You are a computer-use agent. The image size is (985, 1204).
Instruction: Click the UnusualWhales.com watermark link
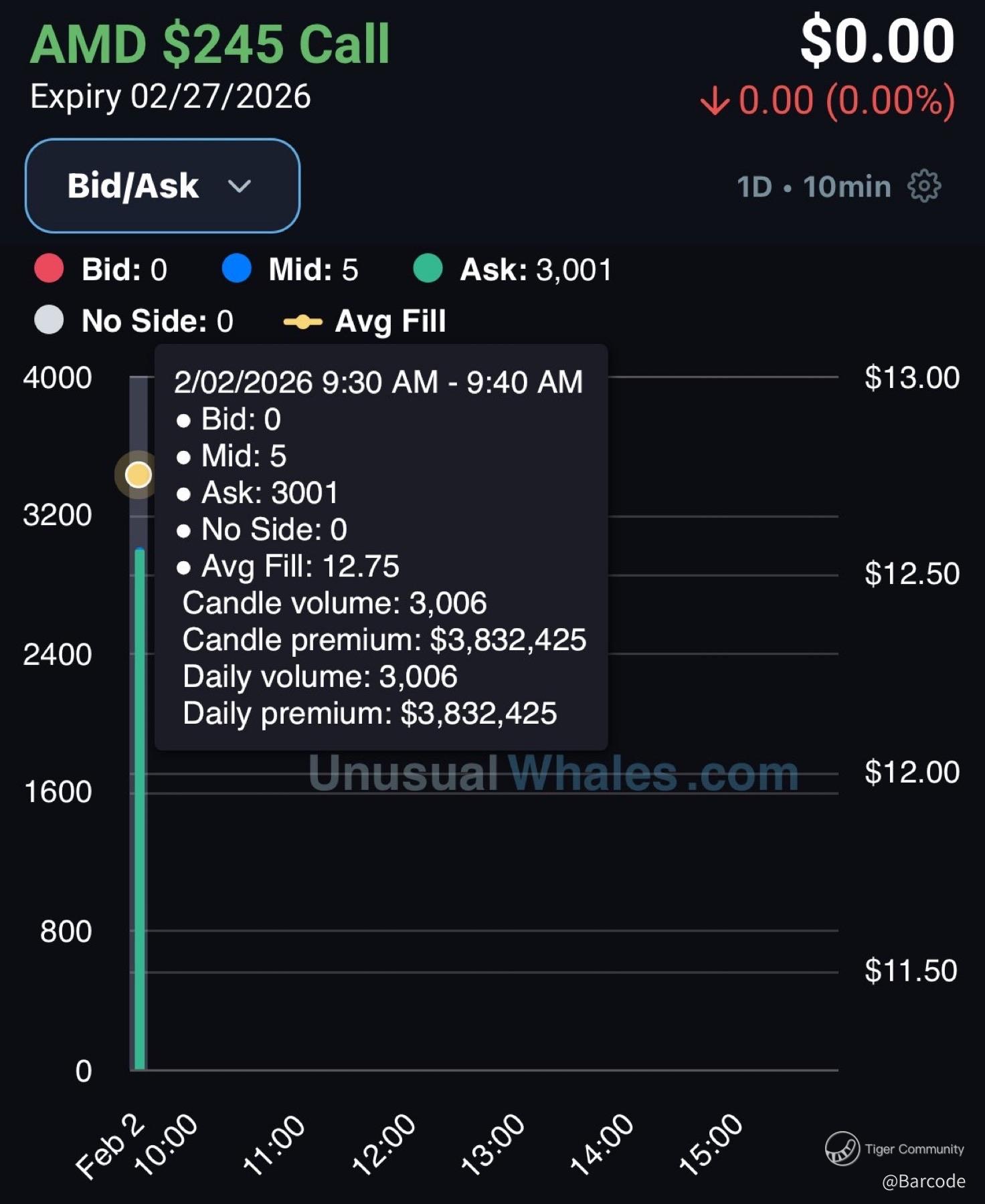tap(553, 774)
